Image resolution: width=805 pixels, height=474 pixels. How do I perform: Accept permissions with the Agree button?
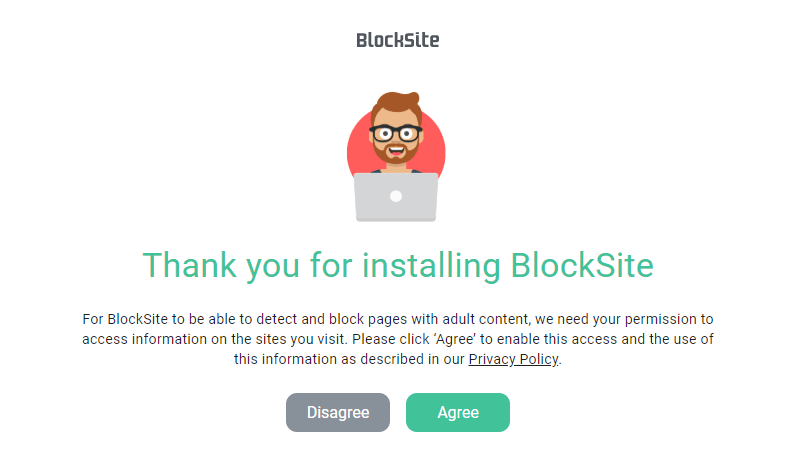tap(458, 412)
